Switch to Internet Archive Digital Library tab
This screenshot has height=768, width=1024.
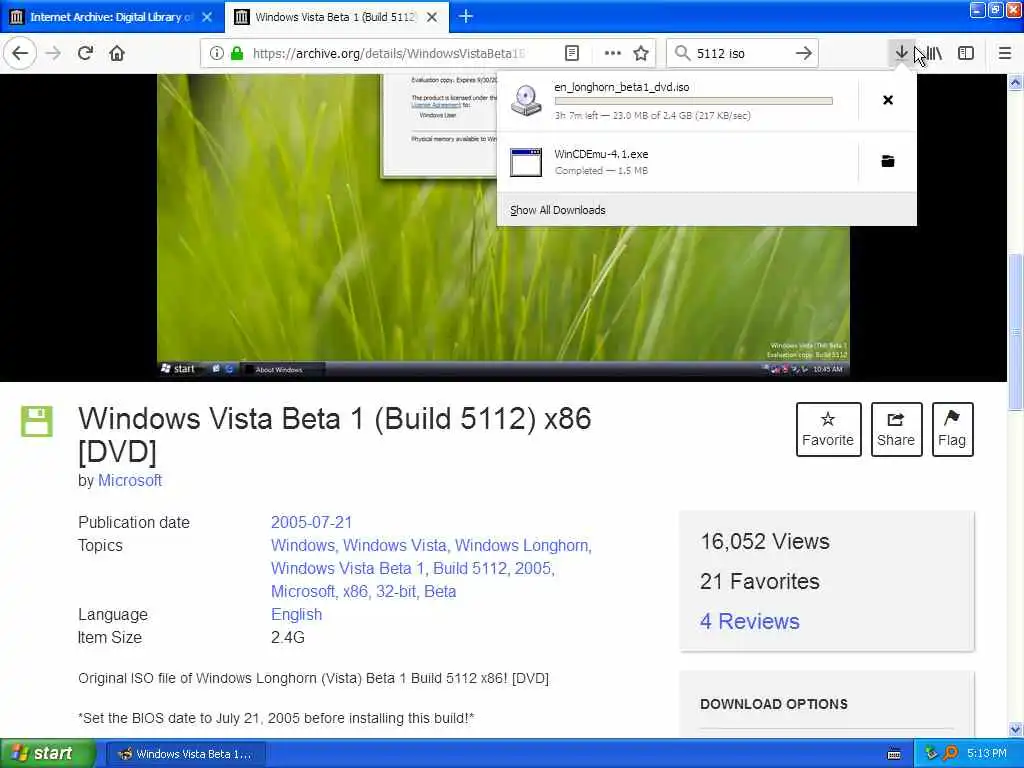(111, 17)
